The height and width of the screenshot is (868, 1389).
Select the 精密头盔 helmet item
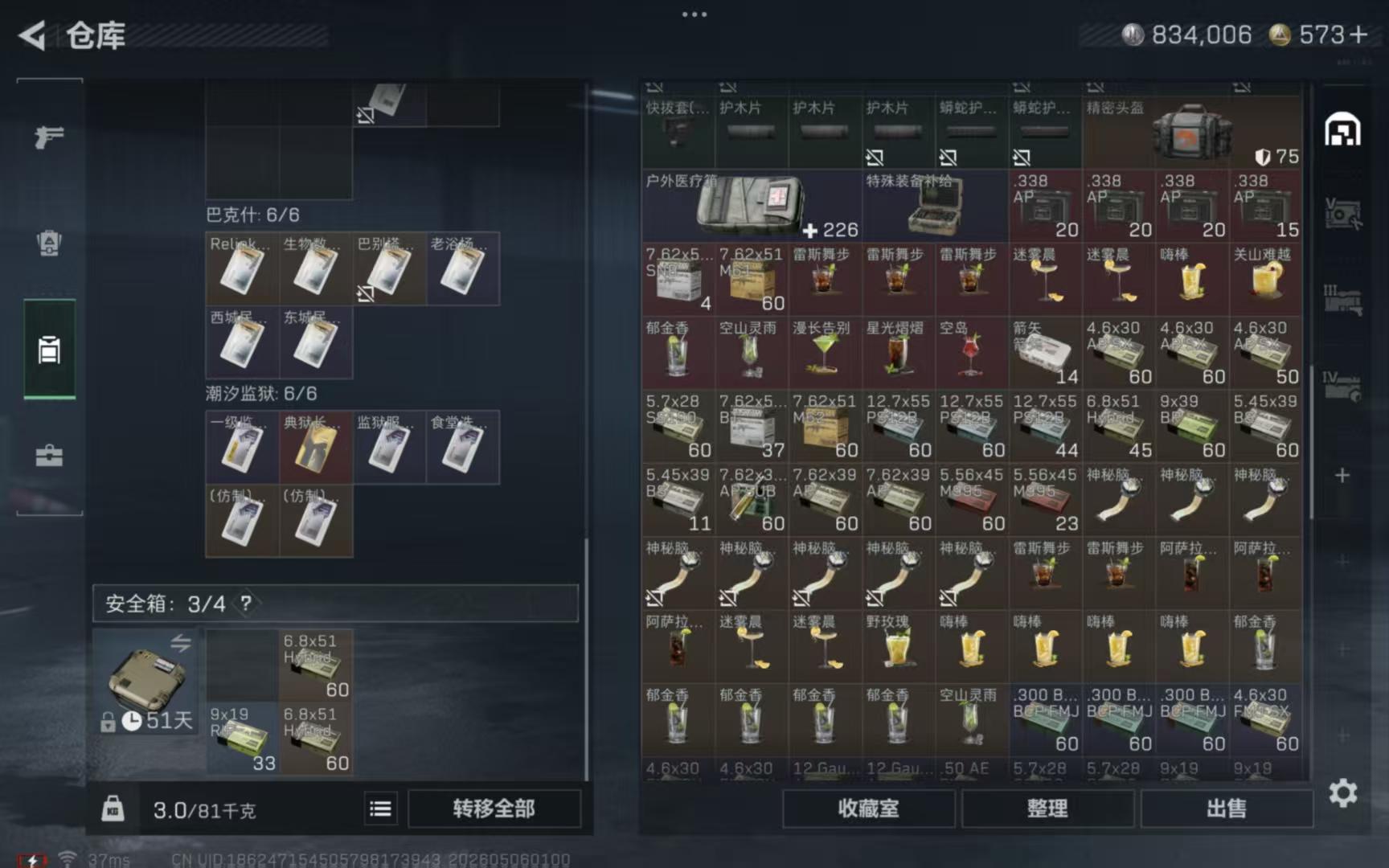pyautogui.click(x=1191, y=132)
